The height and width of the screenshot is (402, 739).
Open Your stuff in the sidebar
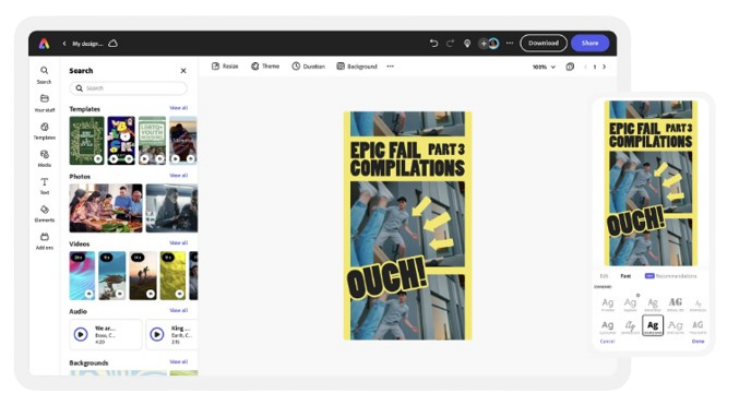click(x=44, y=103)
